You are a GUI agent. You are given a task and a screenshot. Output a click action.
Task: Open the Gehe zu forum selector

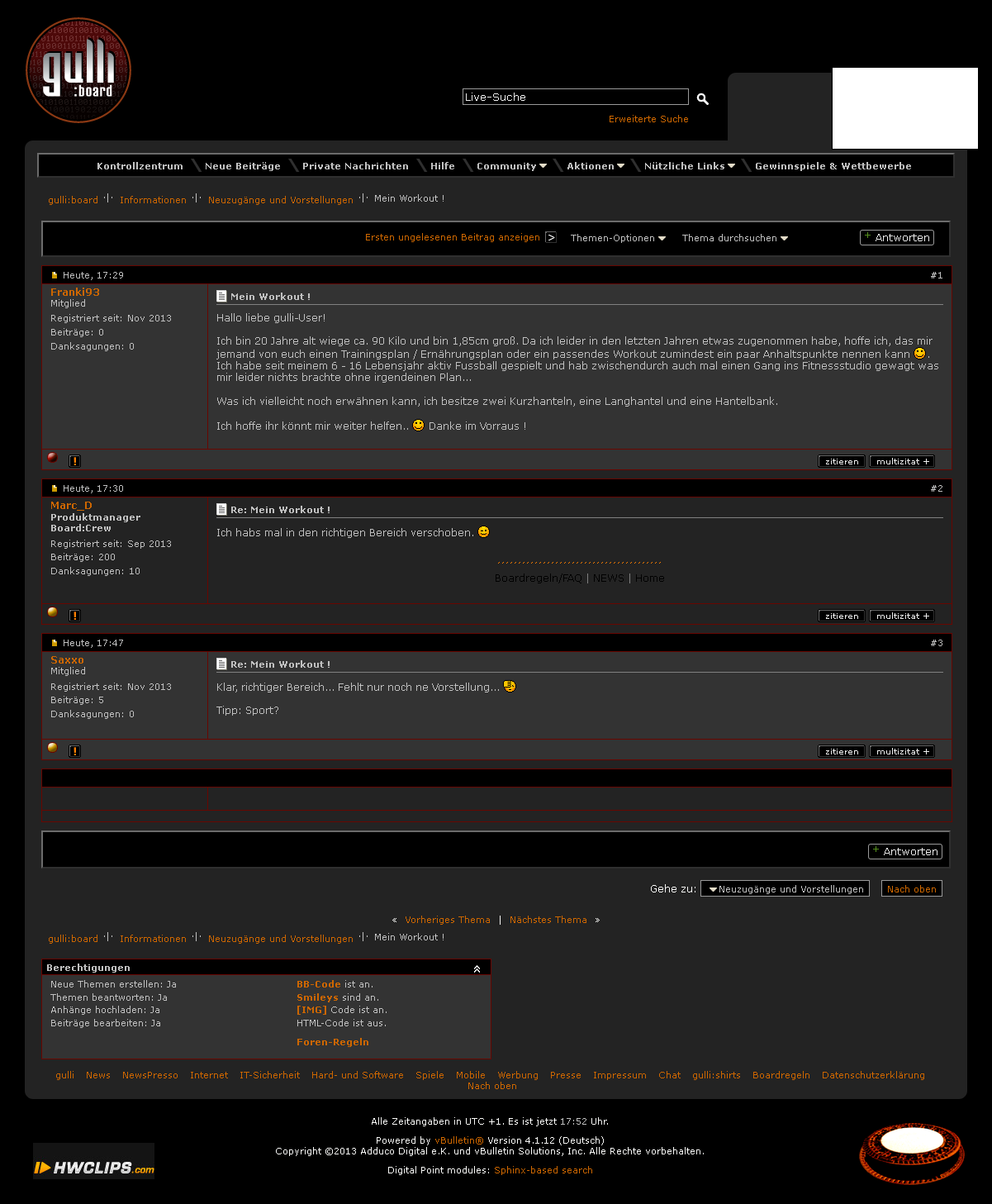pos(785,889)
